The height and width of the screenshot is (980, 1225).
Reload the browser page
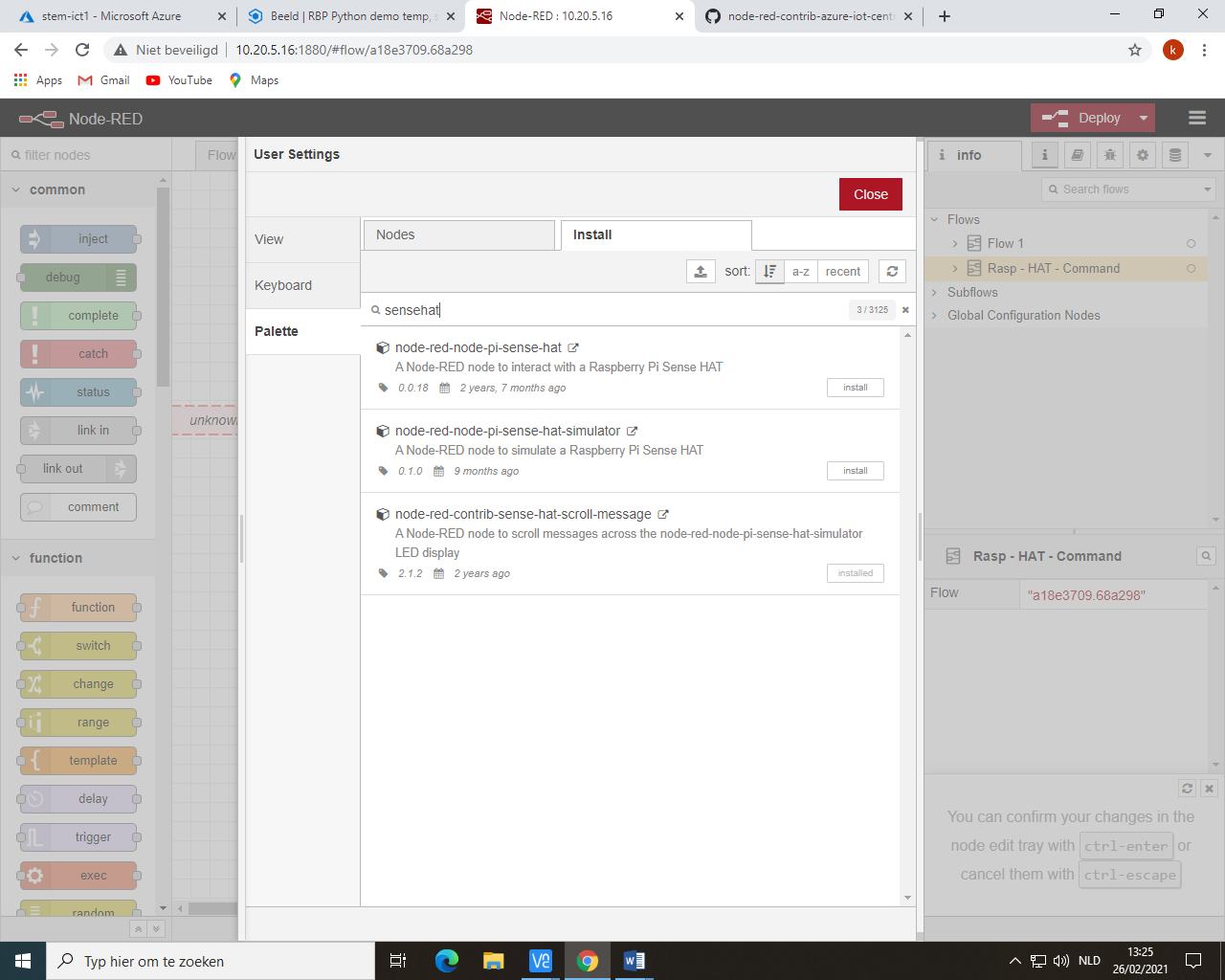coord(82,50)
